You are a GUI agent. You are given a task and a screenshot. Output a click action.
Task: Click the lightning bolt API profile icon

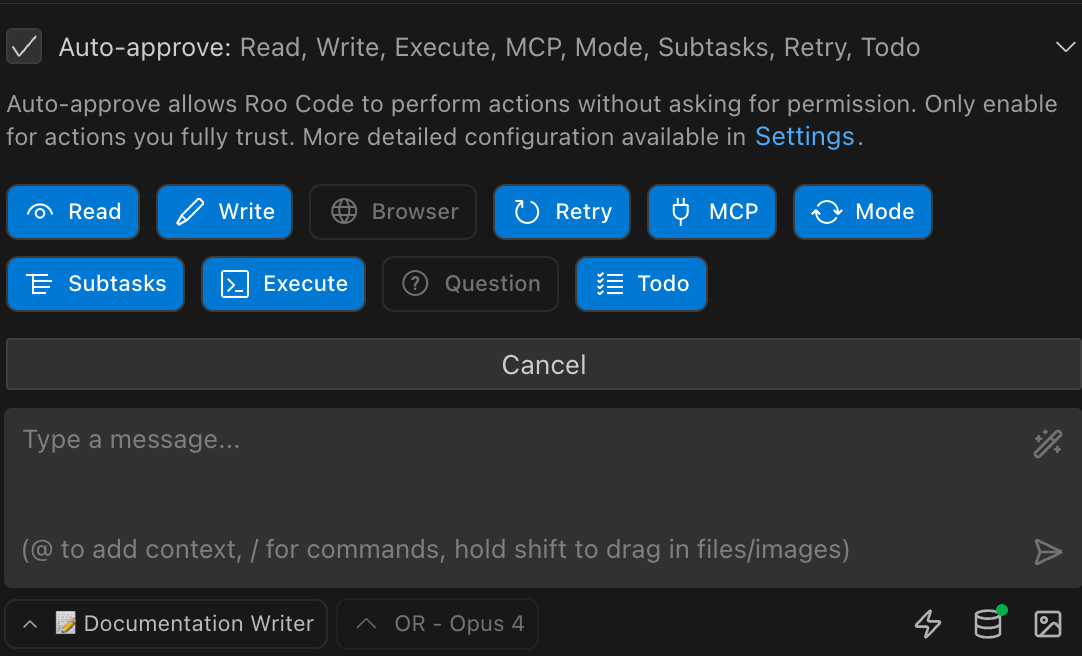click(x=927, y=624)
